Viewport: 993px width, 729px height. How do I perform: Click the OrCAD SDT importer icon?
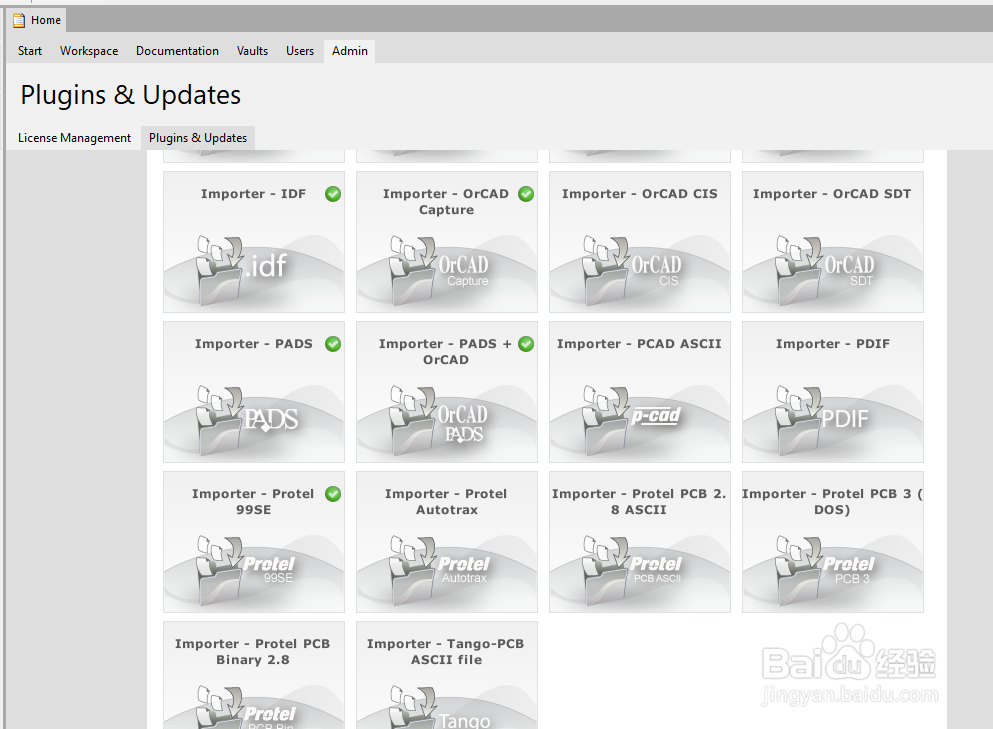point(825,269)
